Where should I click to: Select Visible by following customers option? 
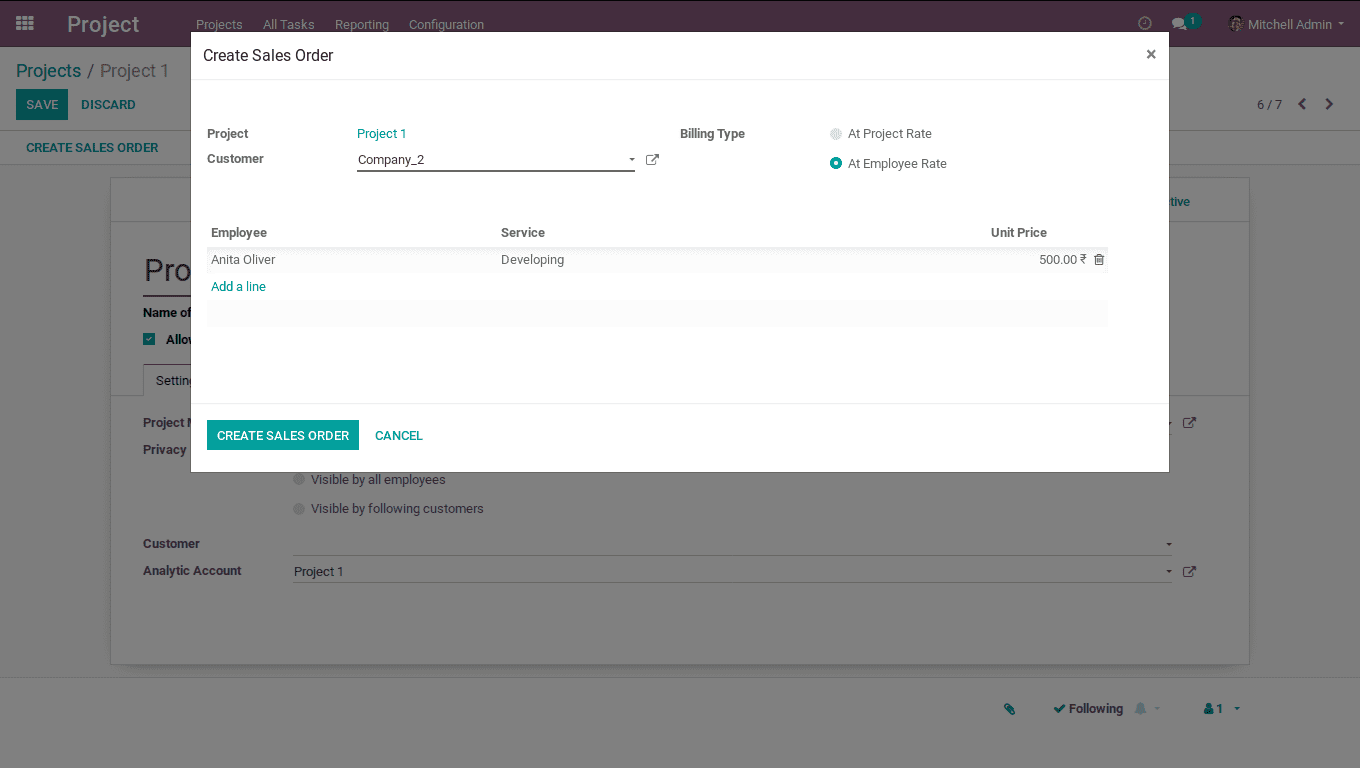pyautogui.click(x=299, y=509)
